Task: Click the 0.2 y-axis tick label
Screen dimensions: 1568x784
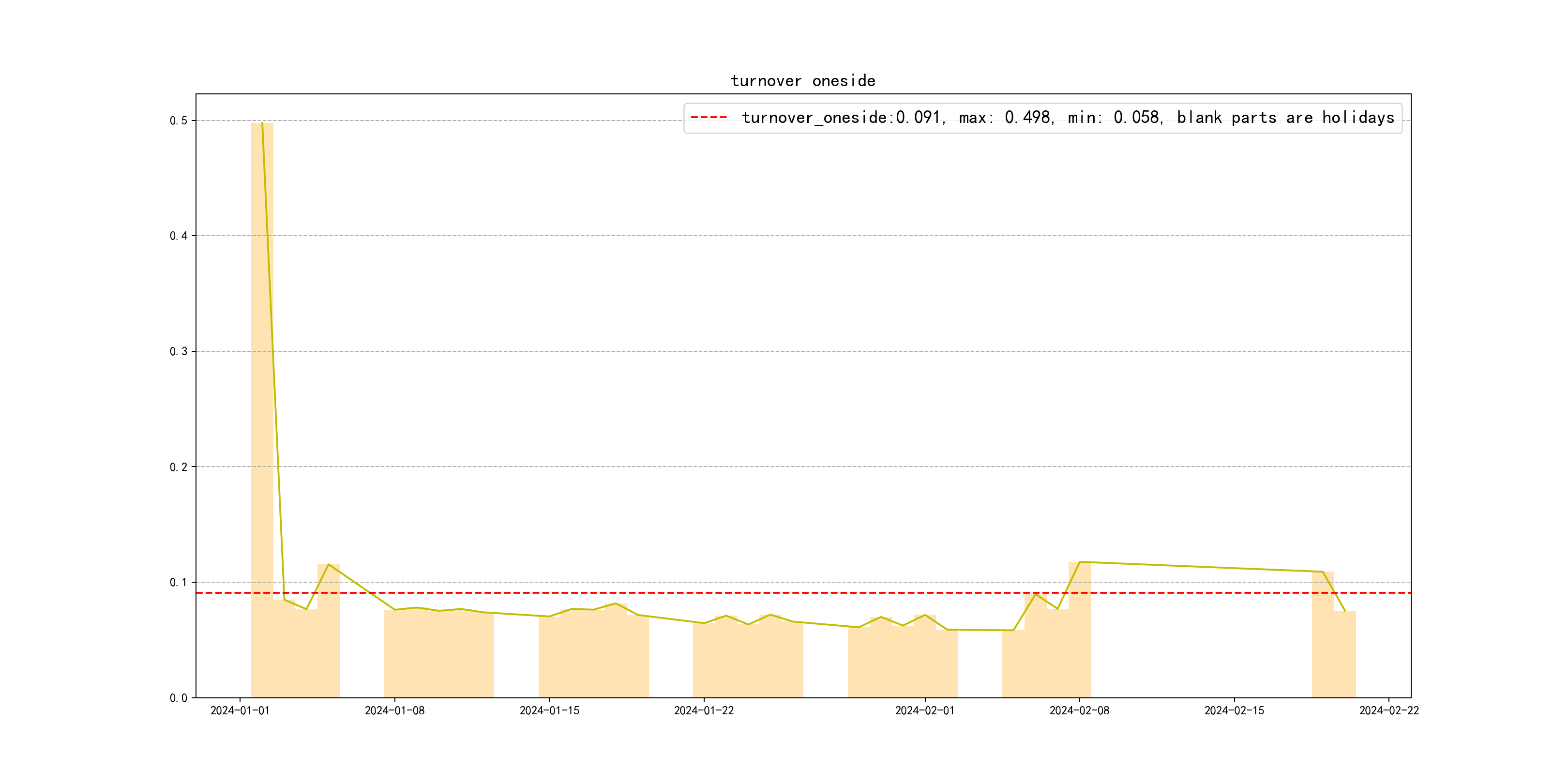Action: point(179,467)
